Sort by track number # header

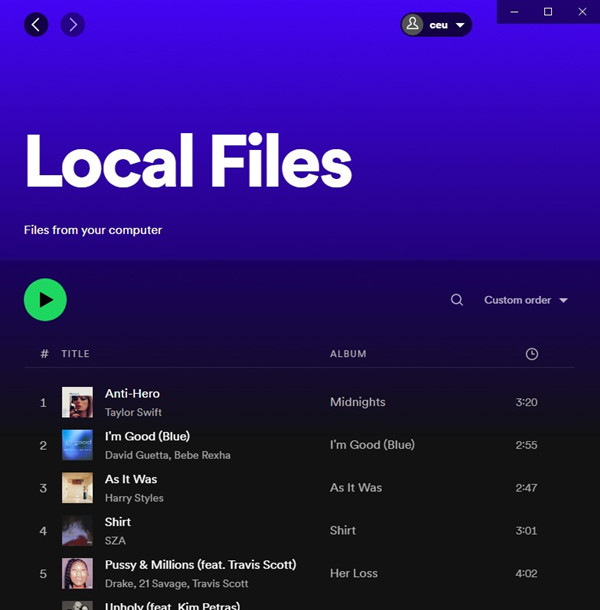[x=44, y=354]
